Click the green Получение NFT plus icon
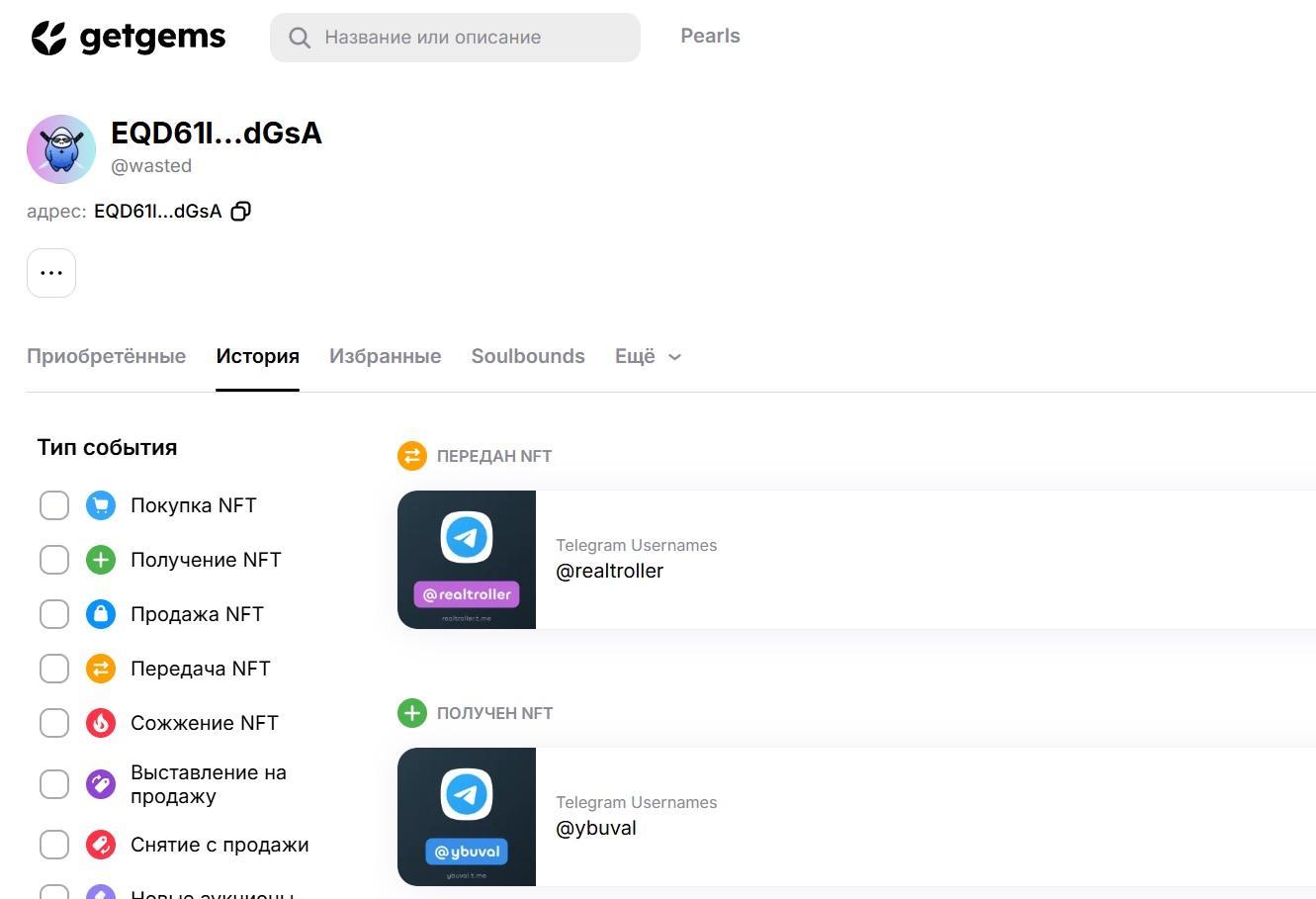The image size is (1316, 899). coord(101,560)
